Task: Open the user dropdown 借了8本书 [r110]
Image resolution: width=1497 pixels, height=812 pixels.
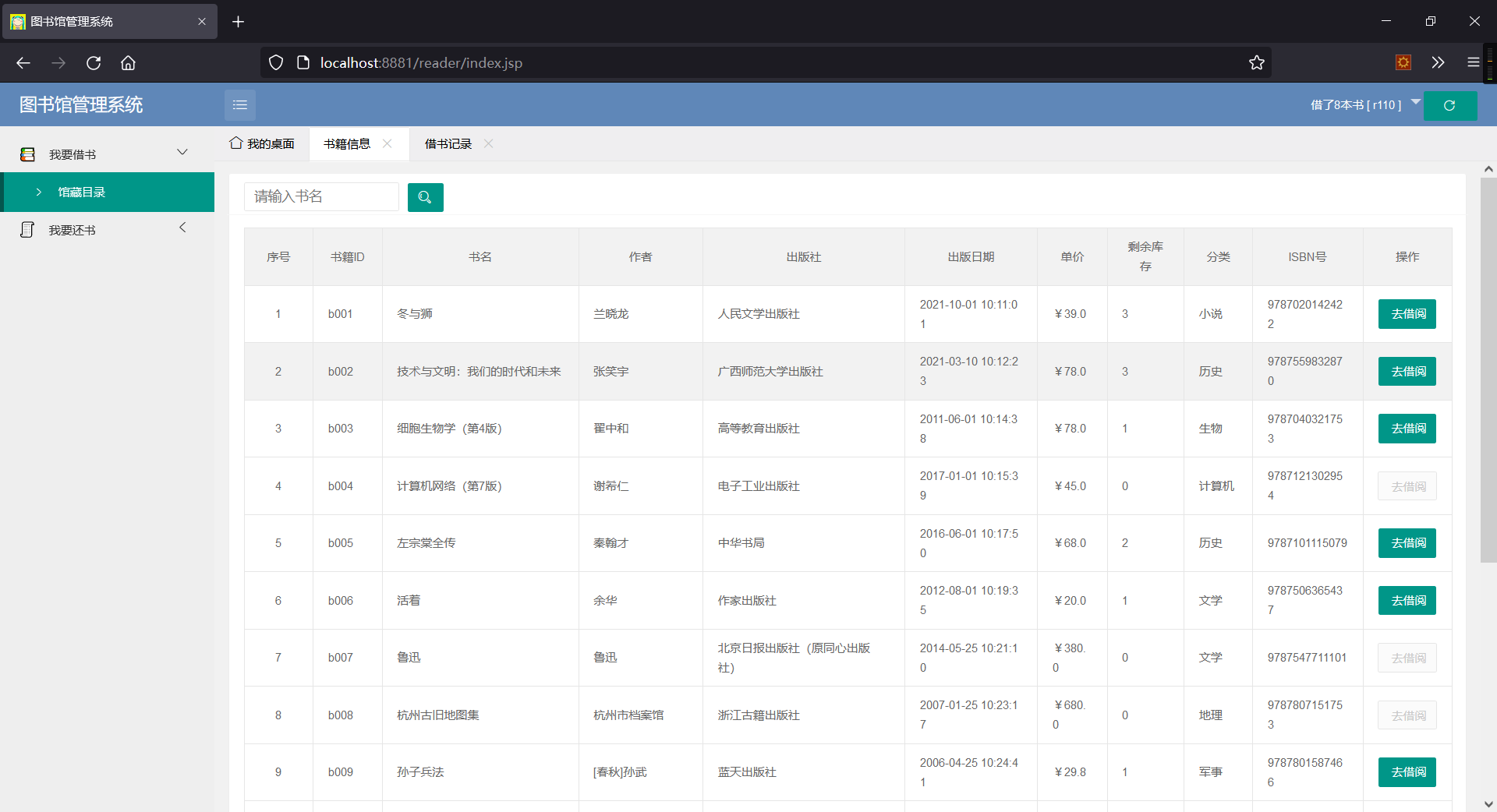Action: click(1365, 104)
